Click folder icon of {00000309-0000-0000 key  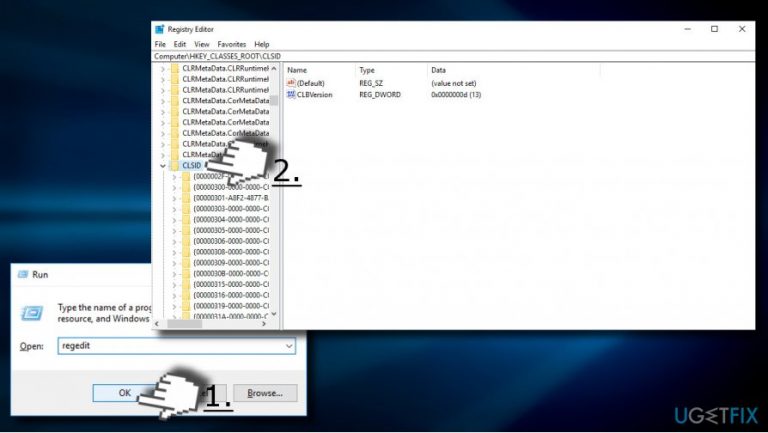(186, 263)
